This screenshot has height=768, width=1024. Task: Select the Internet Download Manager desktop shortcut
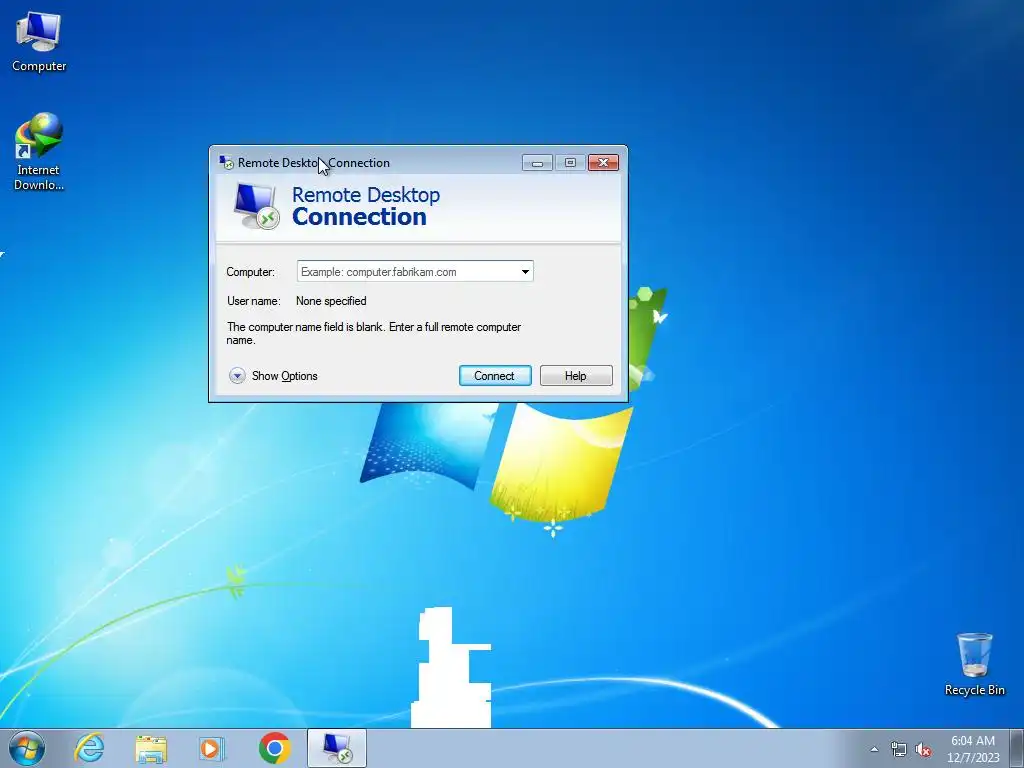tap(39, 152)
